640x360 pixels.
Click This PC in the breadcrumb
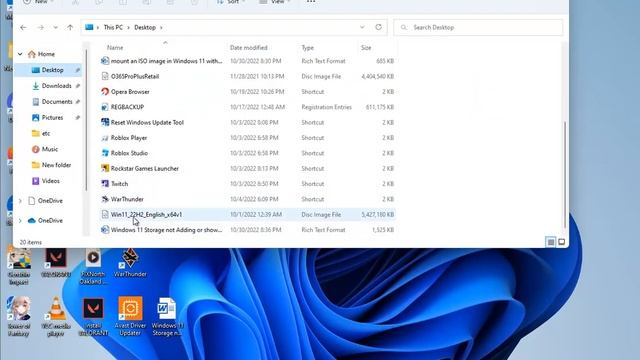click(x=113, y=27)
